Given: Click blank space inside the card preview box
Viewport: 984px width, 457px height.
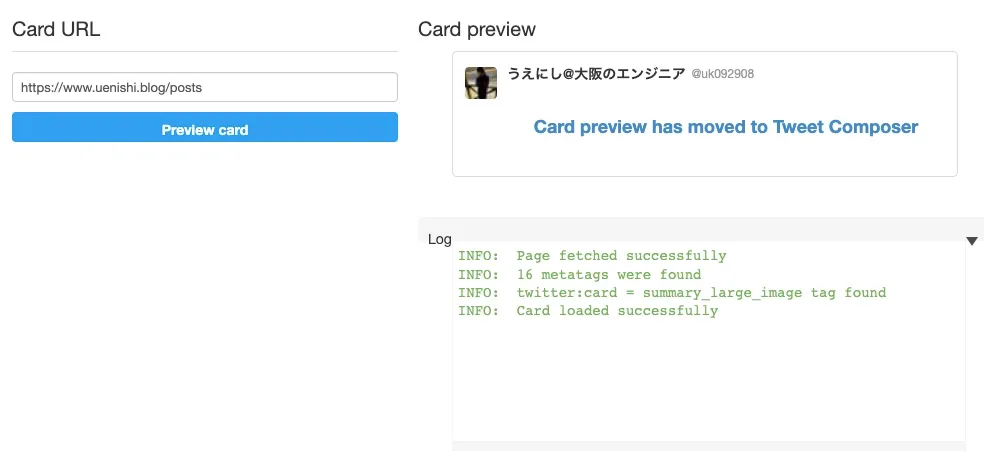Looking at the screenshot, I should [705, 158].
